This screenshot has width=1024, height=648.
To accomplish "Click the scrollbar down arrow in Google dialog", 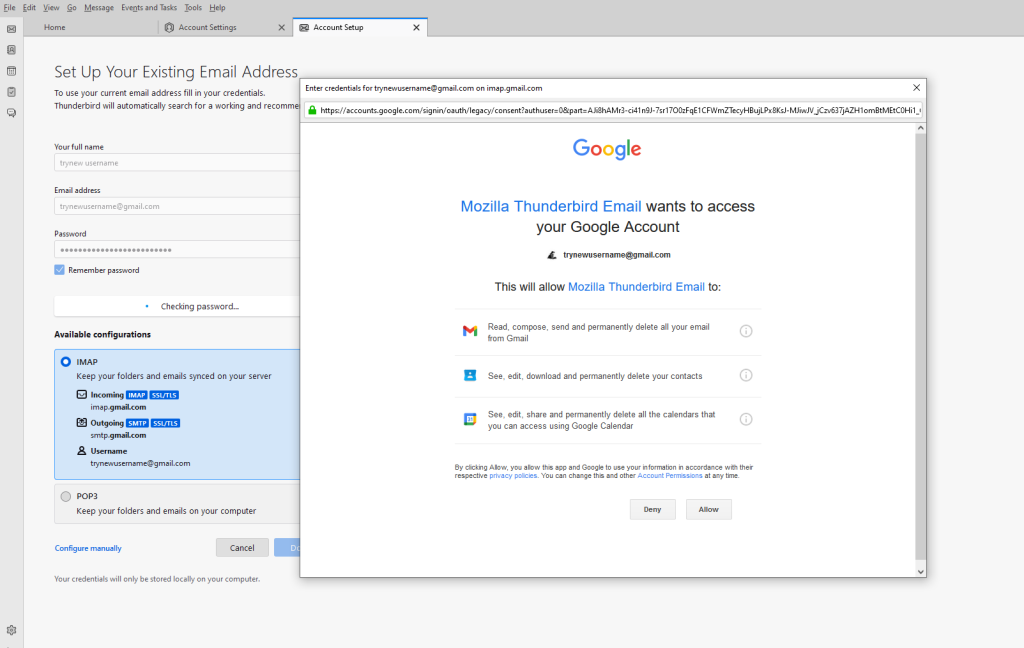I will point(920,571).
